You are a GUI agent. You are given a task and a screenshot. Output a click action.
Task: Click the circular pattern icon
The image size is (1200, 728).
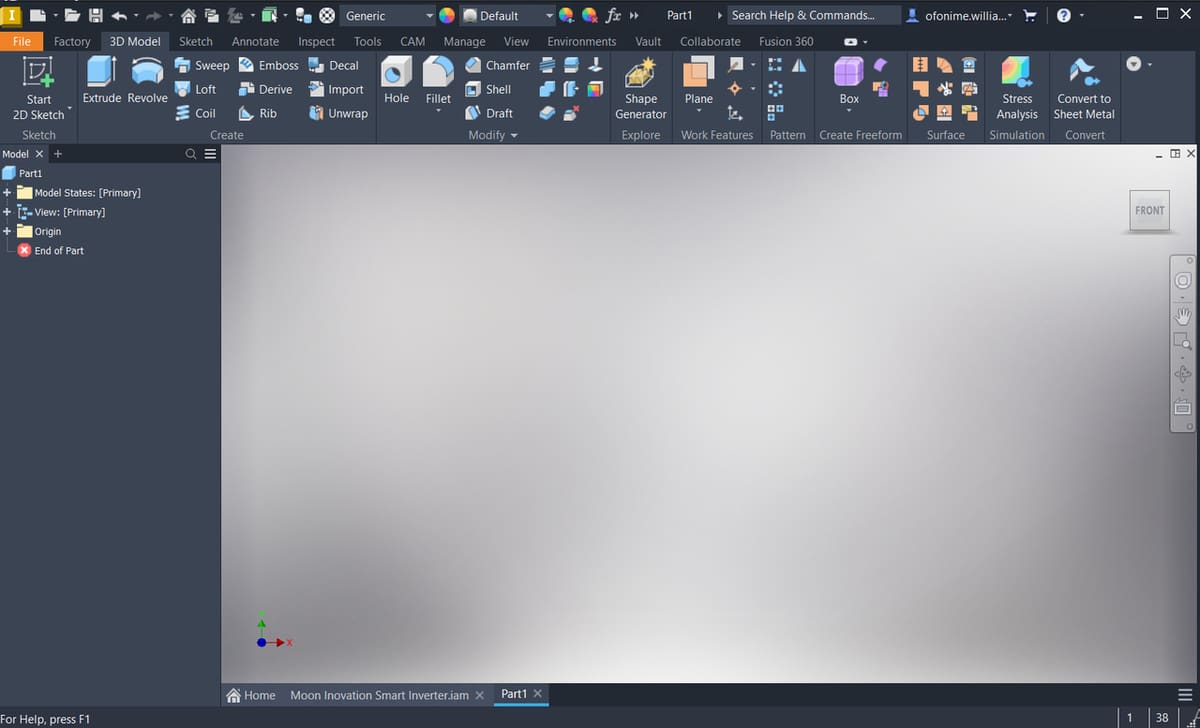[775, 89]
